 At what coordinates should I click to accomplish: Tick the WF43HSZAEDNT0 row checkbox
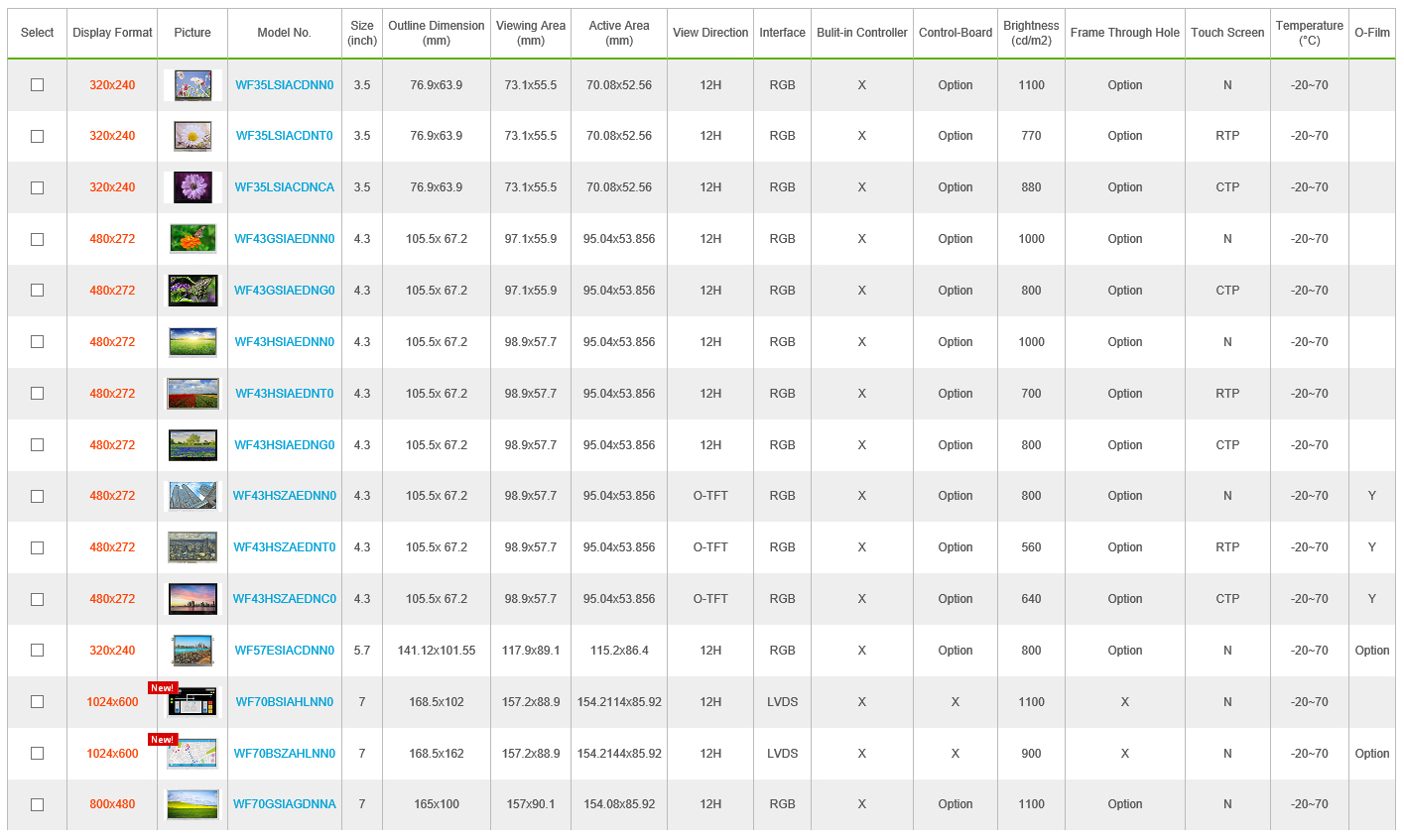click(x=37, y=547)
